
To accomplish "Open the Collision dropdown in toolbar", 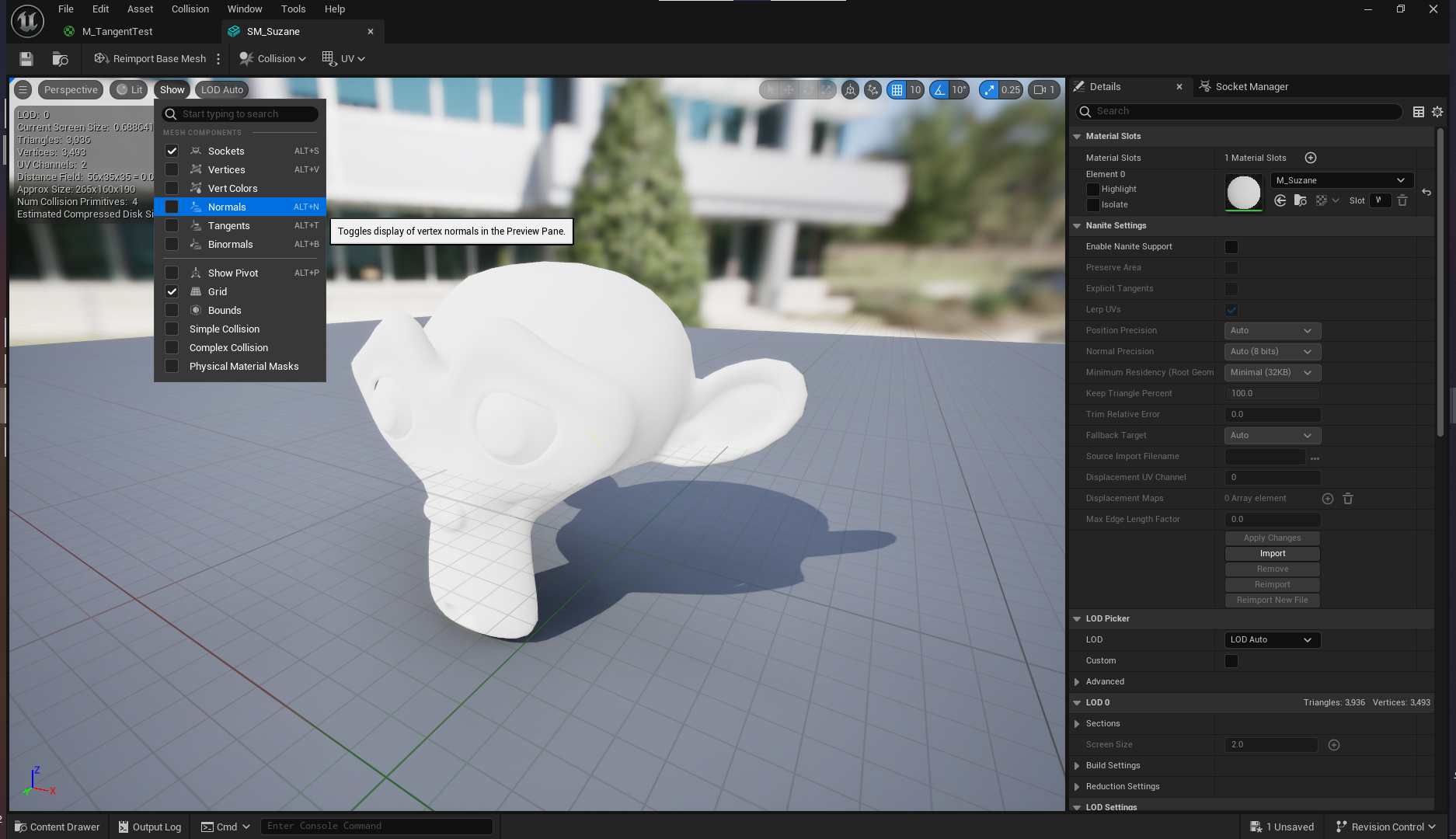I will 273,59.
